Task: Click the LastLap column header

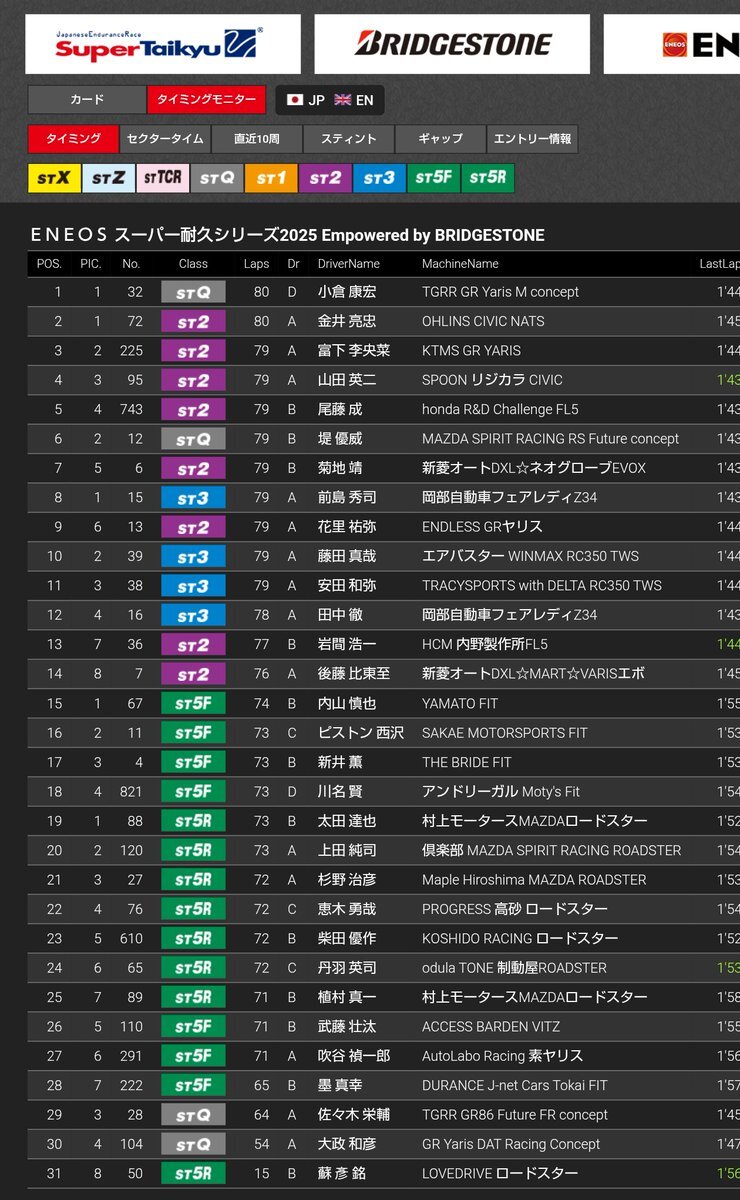Action: pos(719,264)
